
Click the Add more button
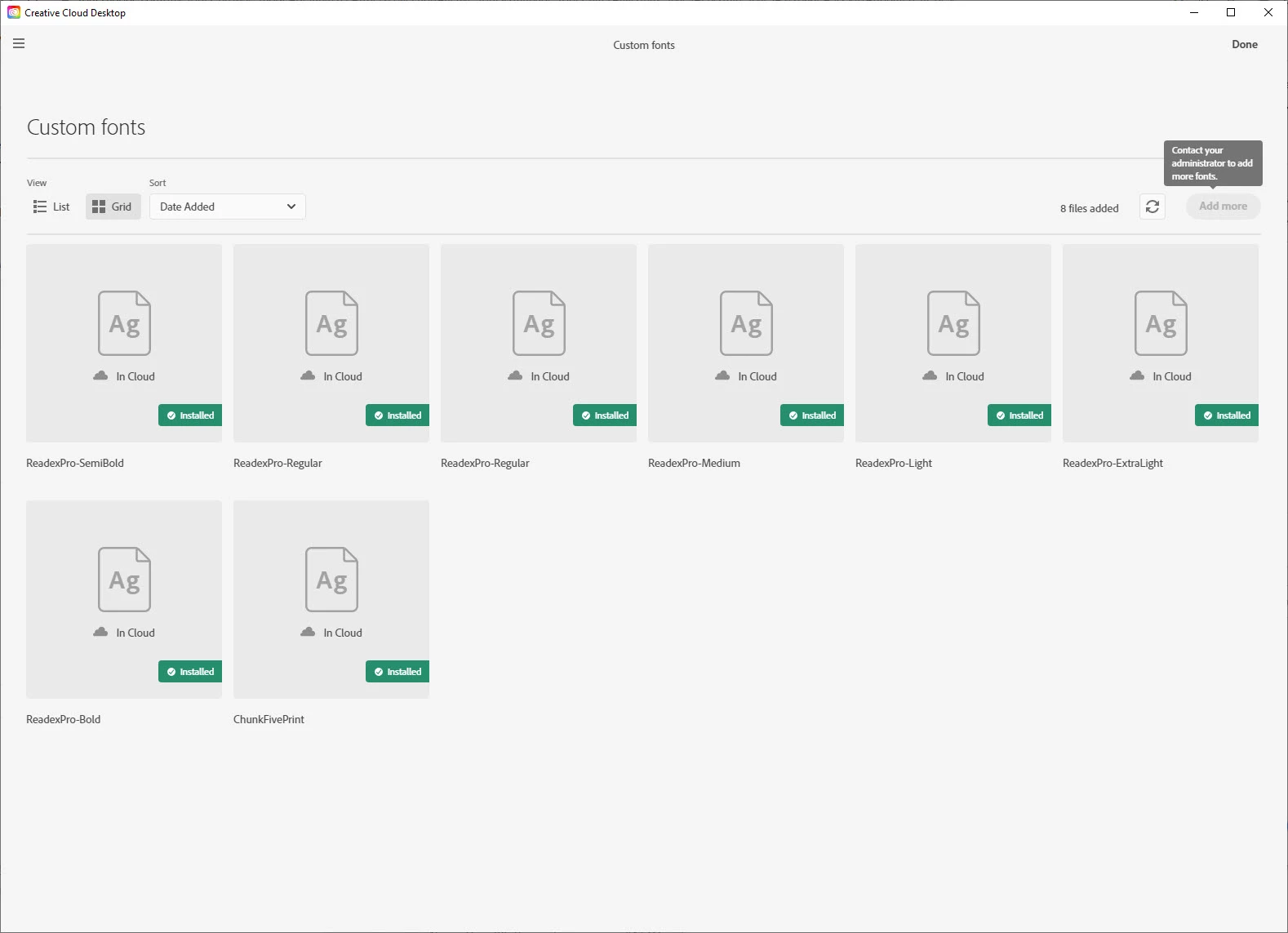(1223, 207)
